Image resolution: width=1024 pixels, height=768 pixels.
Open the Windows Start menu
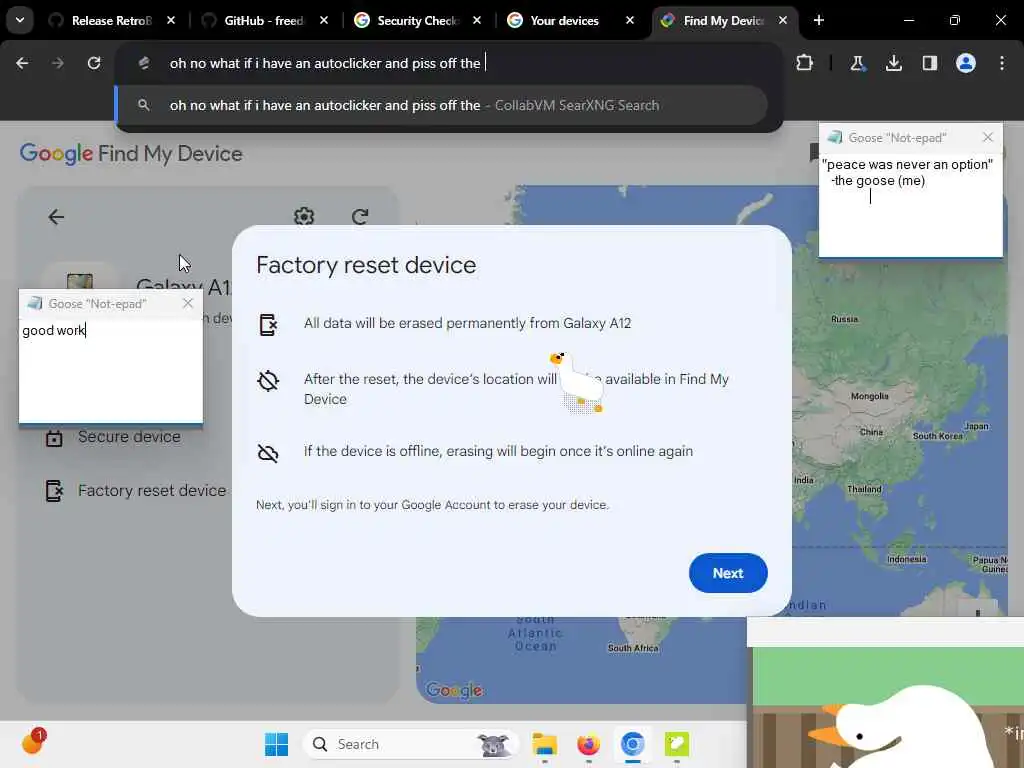(x=276, y=744)
